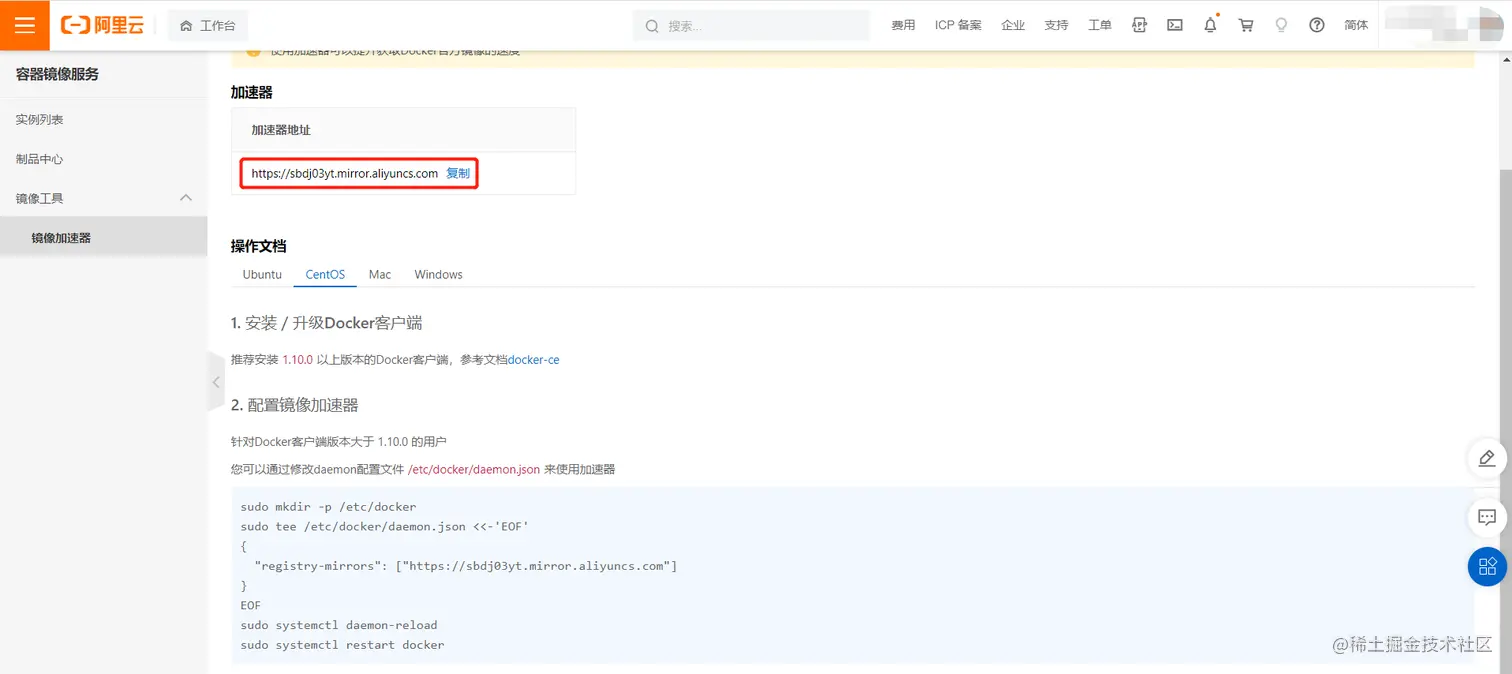Open the 费用 menu
This screenshot has width=1512, height=674.
[x=903, y=26]
